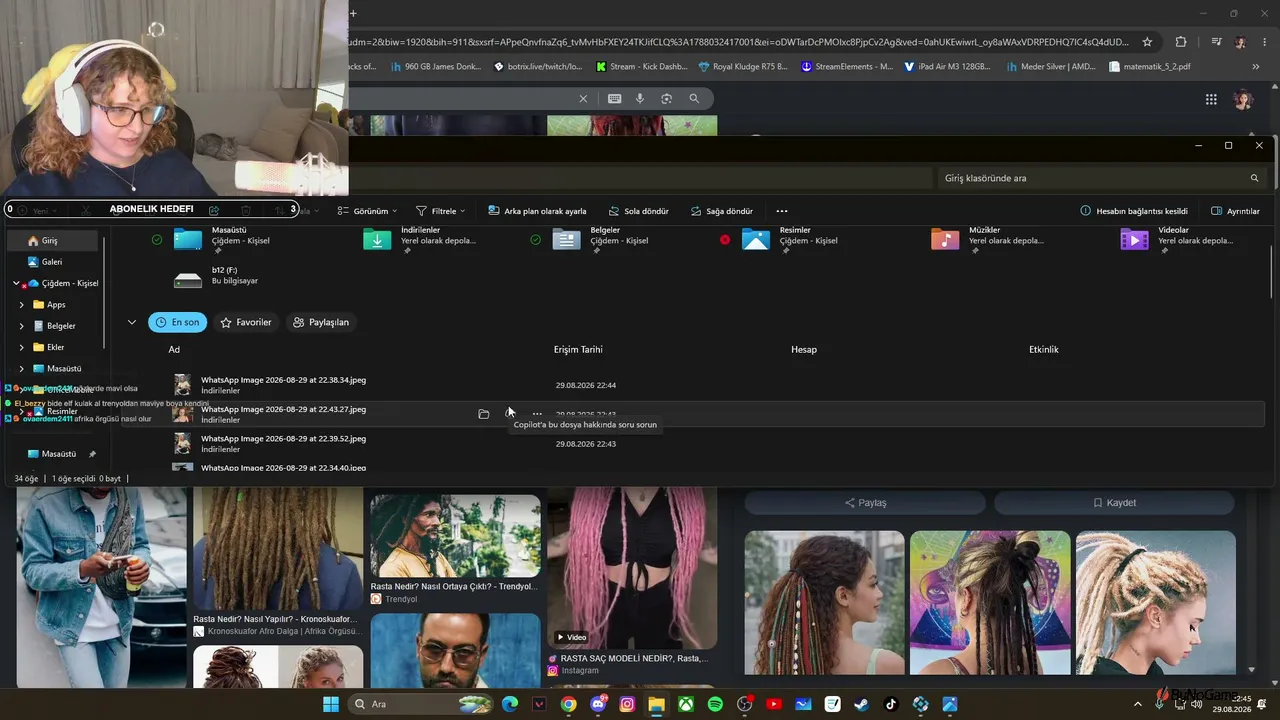This screenshot has width=1280, height=720.
Task: Select Giriş in the navigation pane
Action: [53, 241]
